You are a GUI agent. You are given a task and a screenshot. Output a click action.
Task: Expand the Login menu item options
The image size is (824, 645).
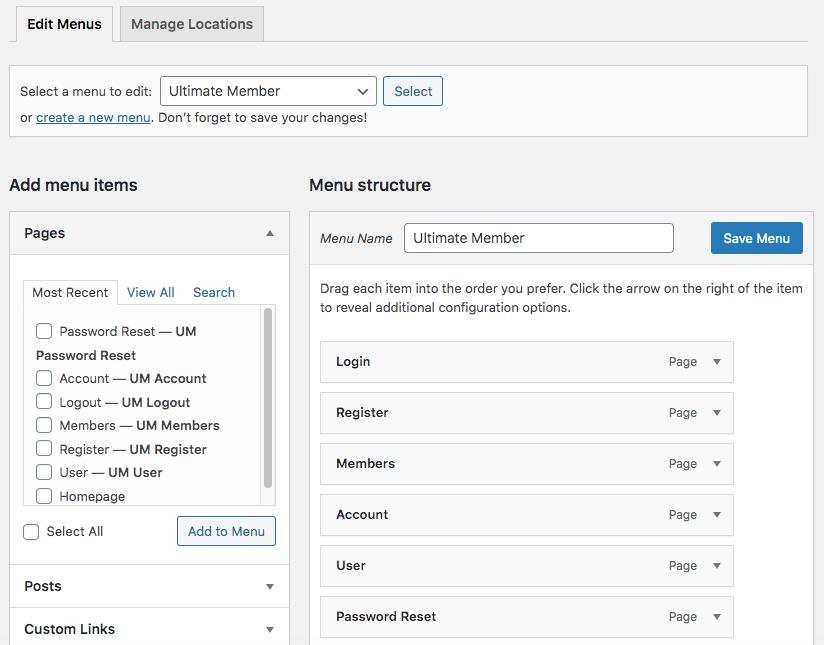717,362
